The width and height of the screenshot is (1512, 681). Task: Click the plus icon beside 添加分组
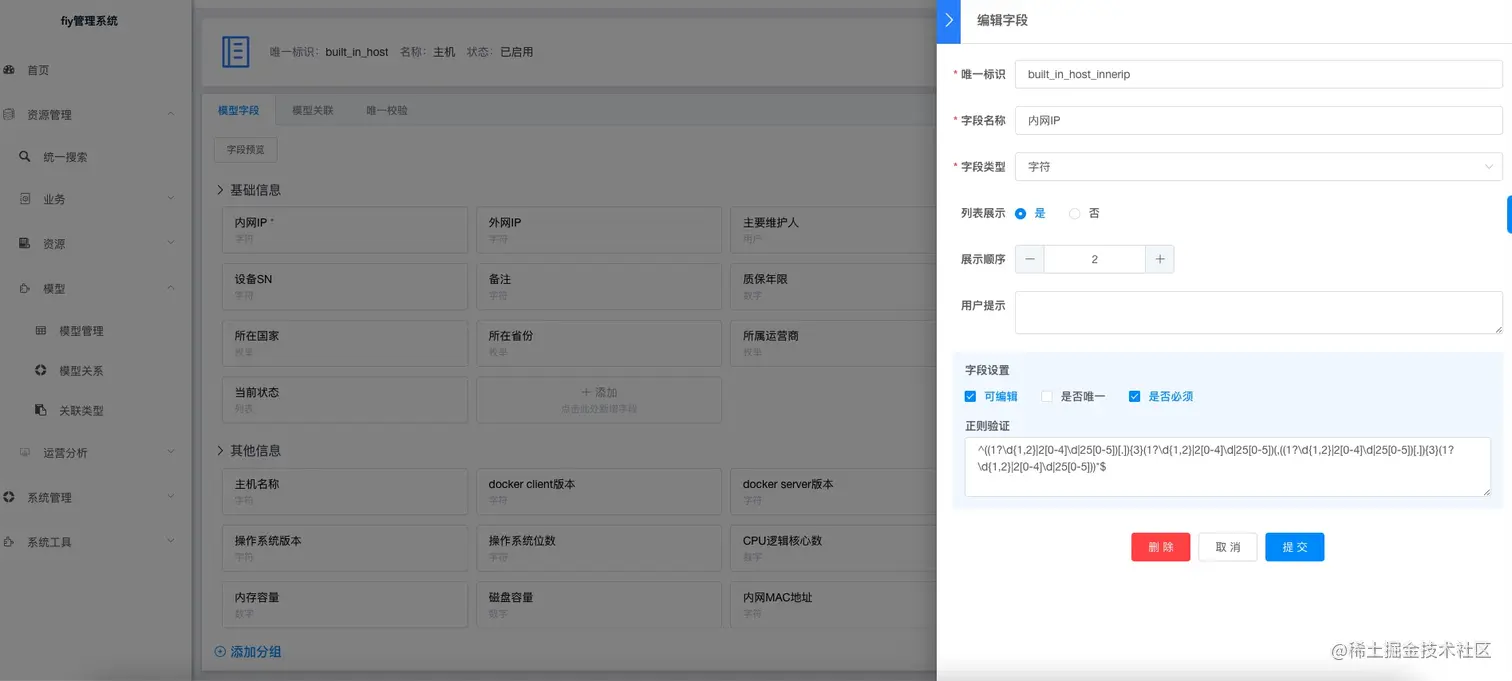tap(220, 652)
